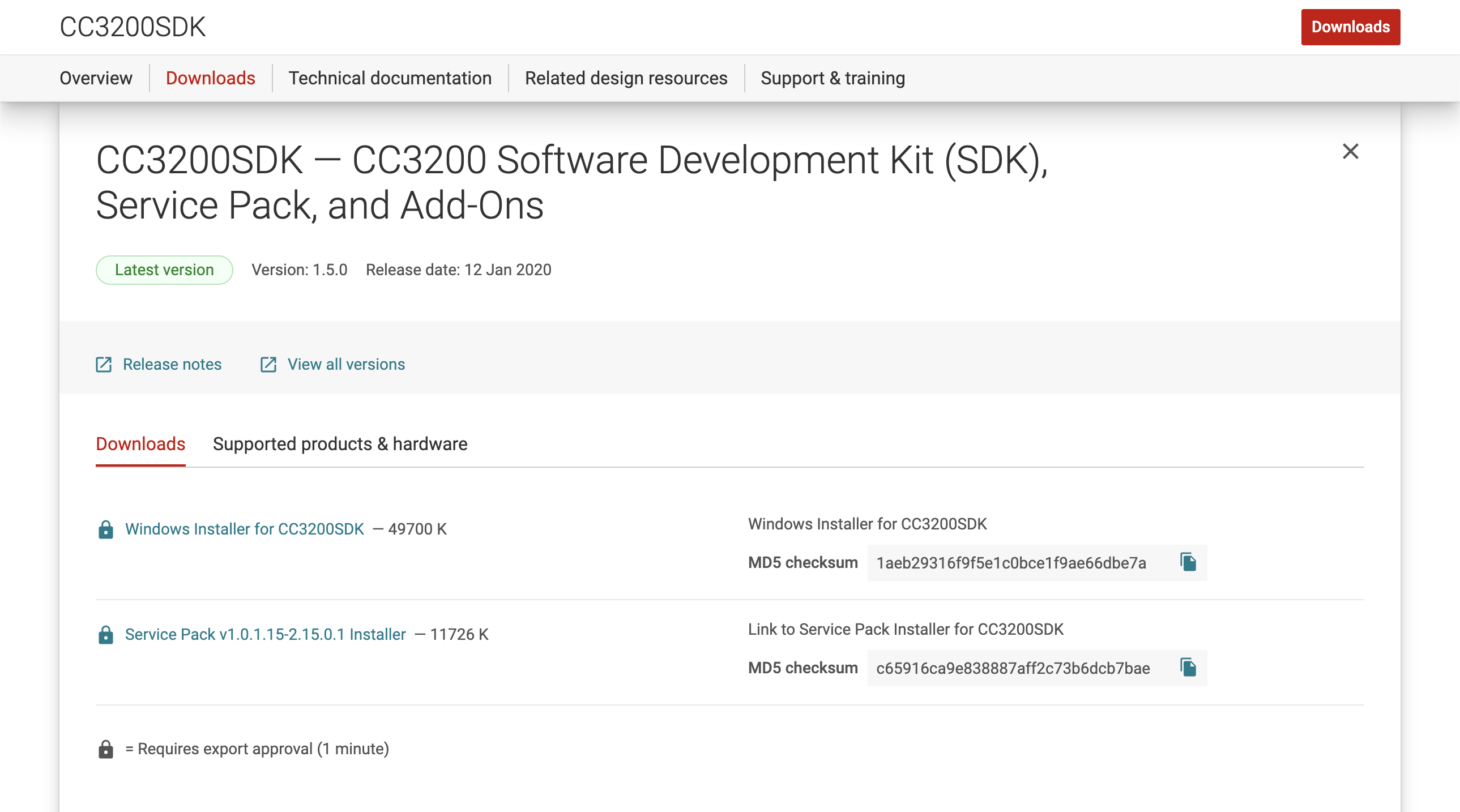
Task: Open Technical documentation section
Action: tap(390, 78)
